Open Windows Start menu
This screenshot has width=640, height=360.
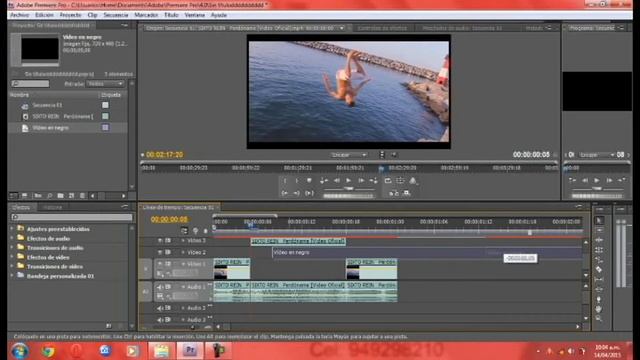point(19,351)
